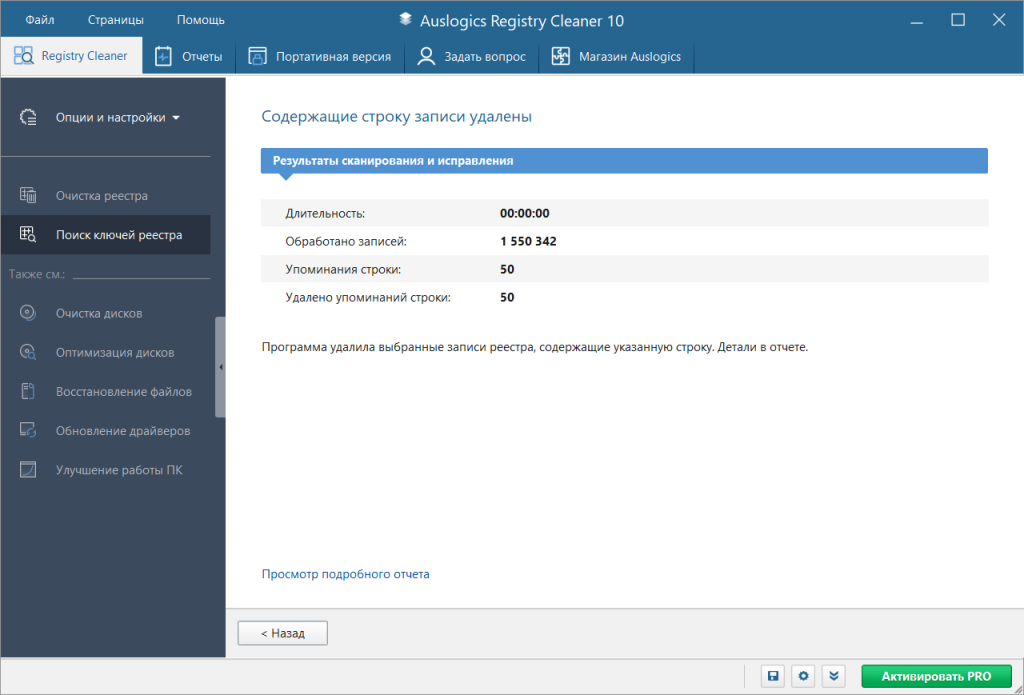
Task: Open Просмотр подробного отчета link
Action: pyautogui.click(x=345, y=573)
